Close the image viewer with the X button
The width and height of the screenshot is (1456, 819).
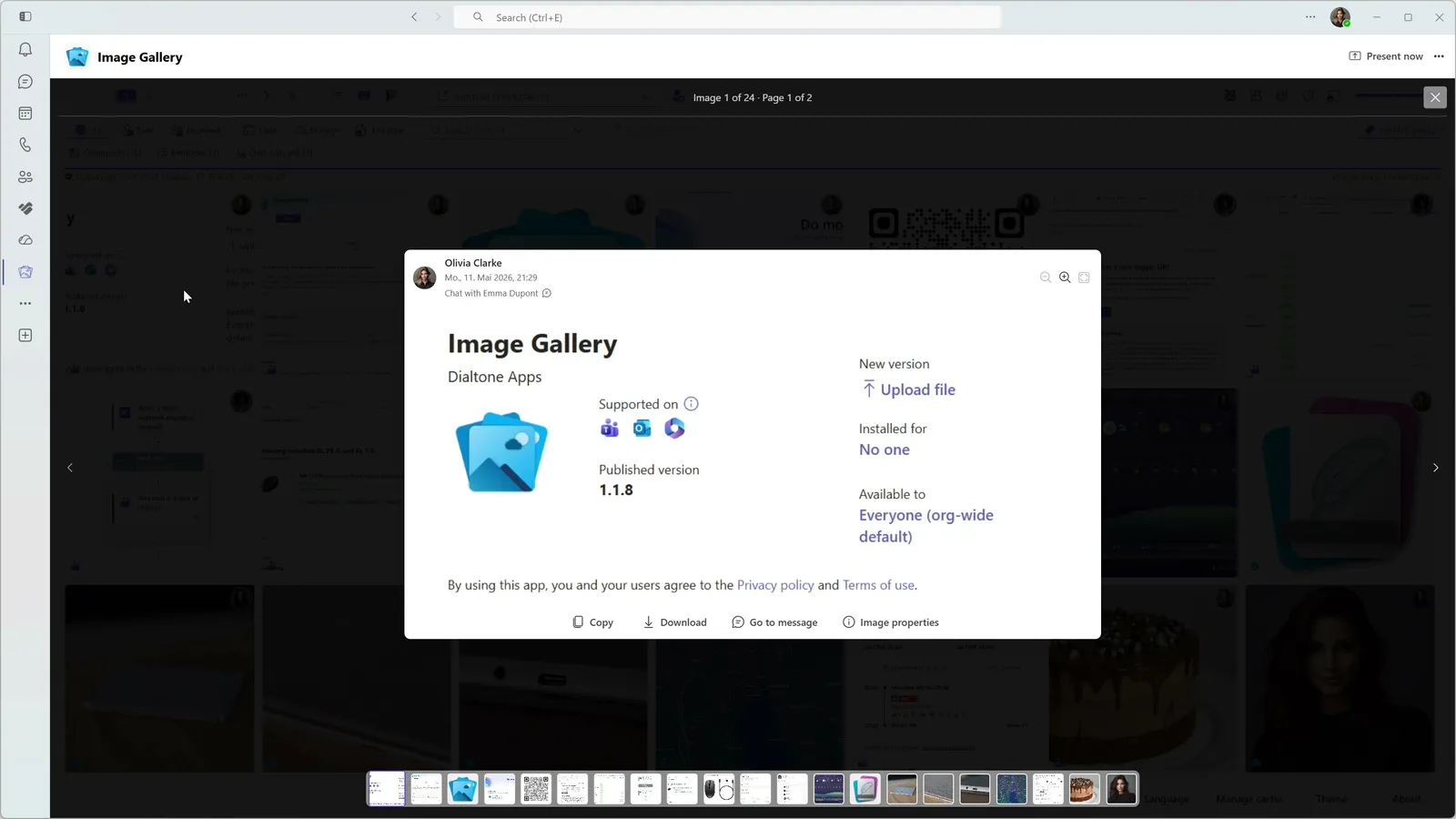1435,97
